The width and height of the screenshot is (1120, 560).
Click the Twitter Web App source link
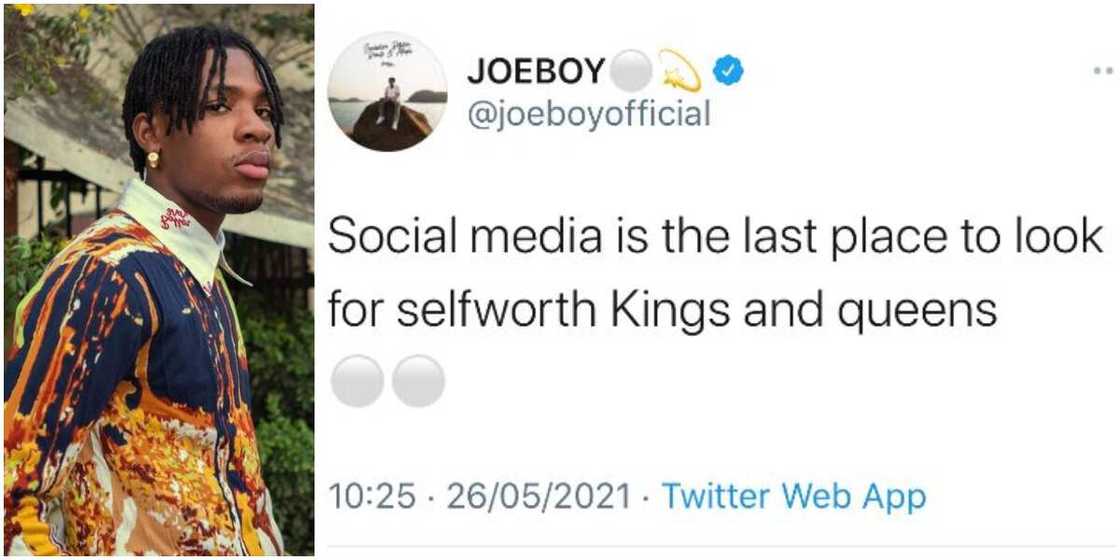tap(794, 495)
